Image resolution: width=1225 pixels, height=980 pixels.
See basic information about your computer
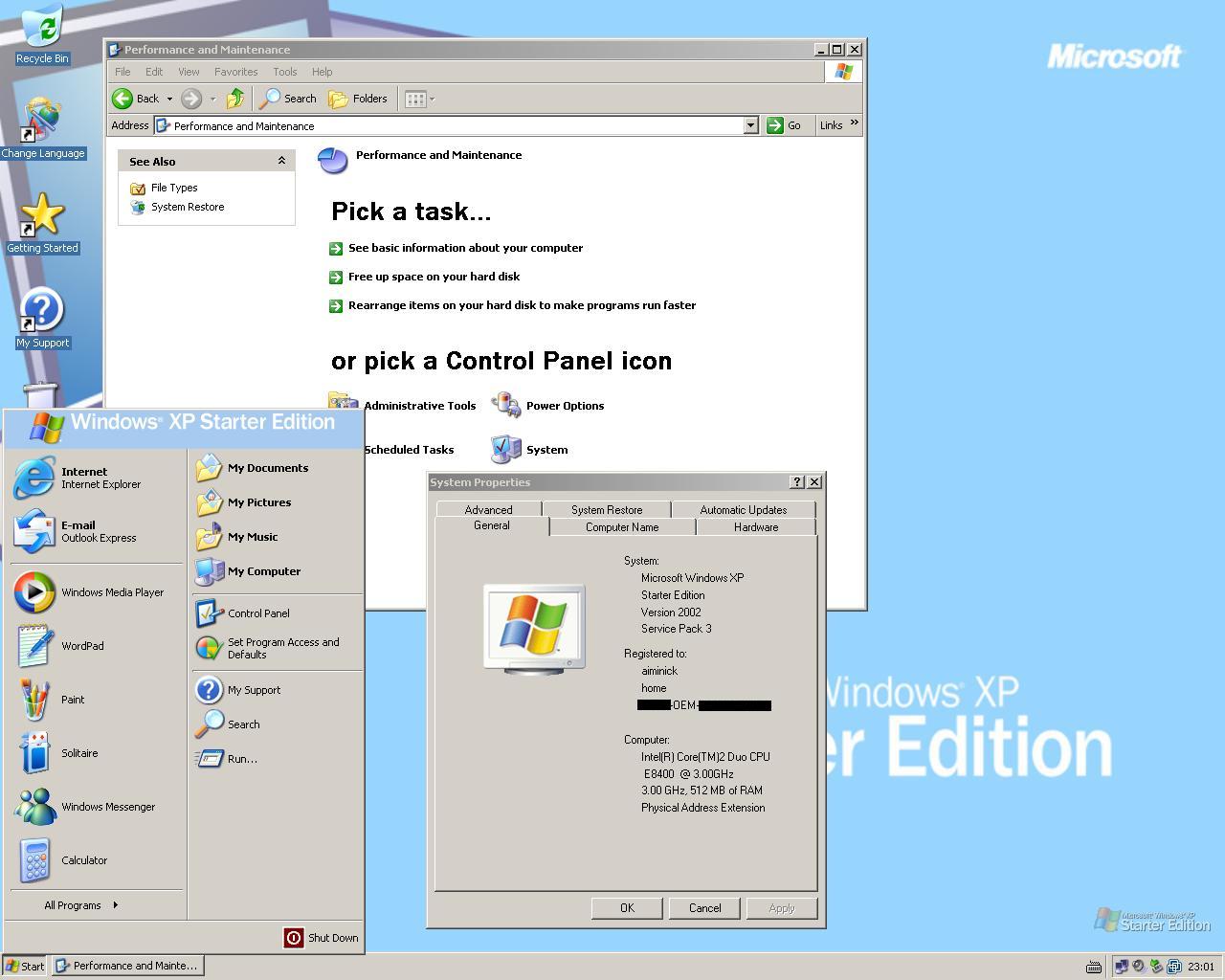[465, 248]
